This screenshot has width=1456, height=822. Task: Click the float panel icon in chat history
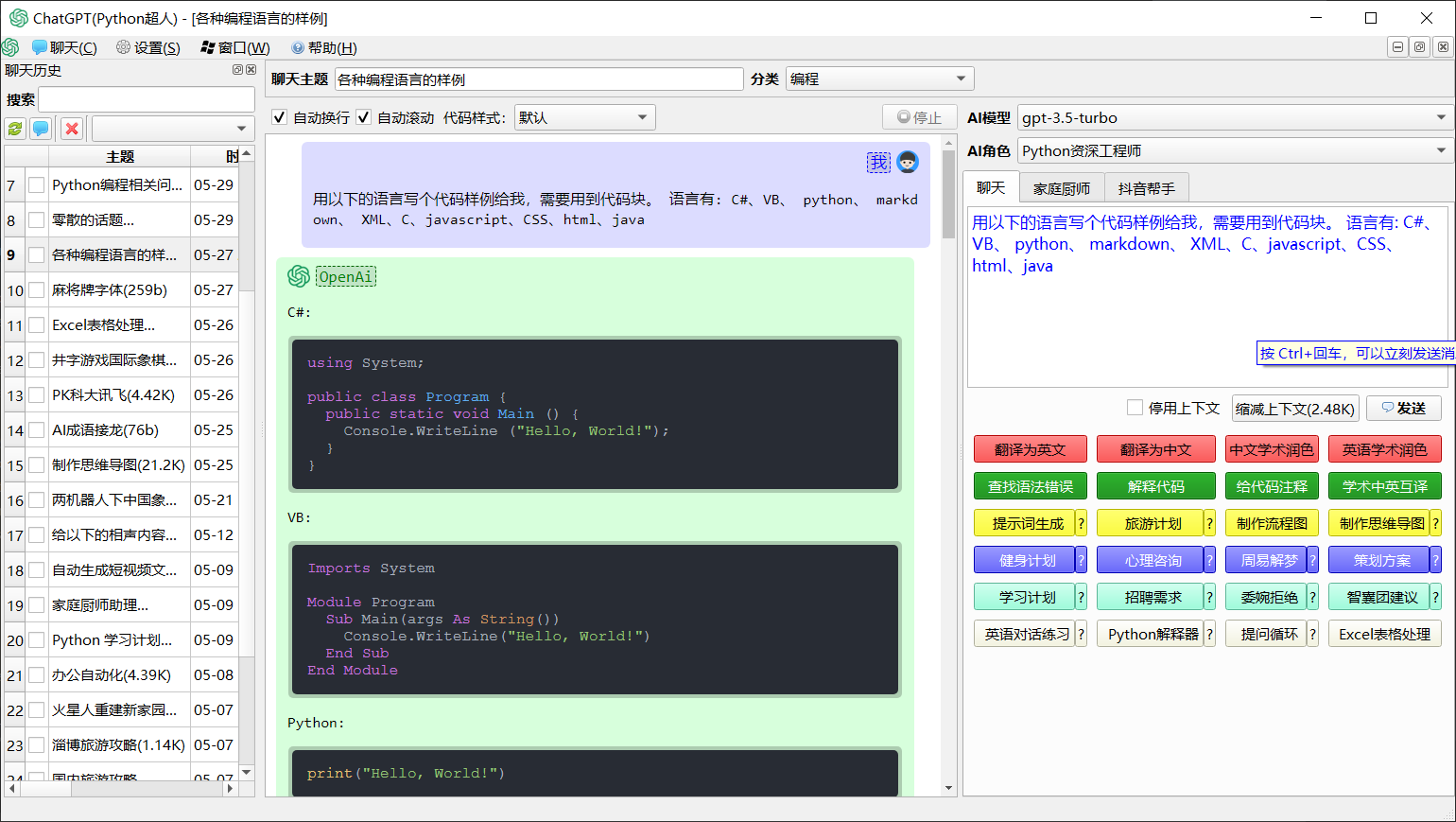[x=238, y=70]
